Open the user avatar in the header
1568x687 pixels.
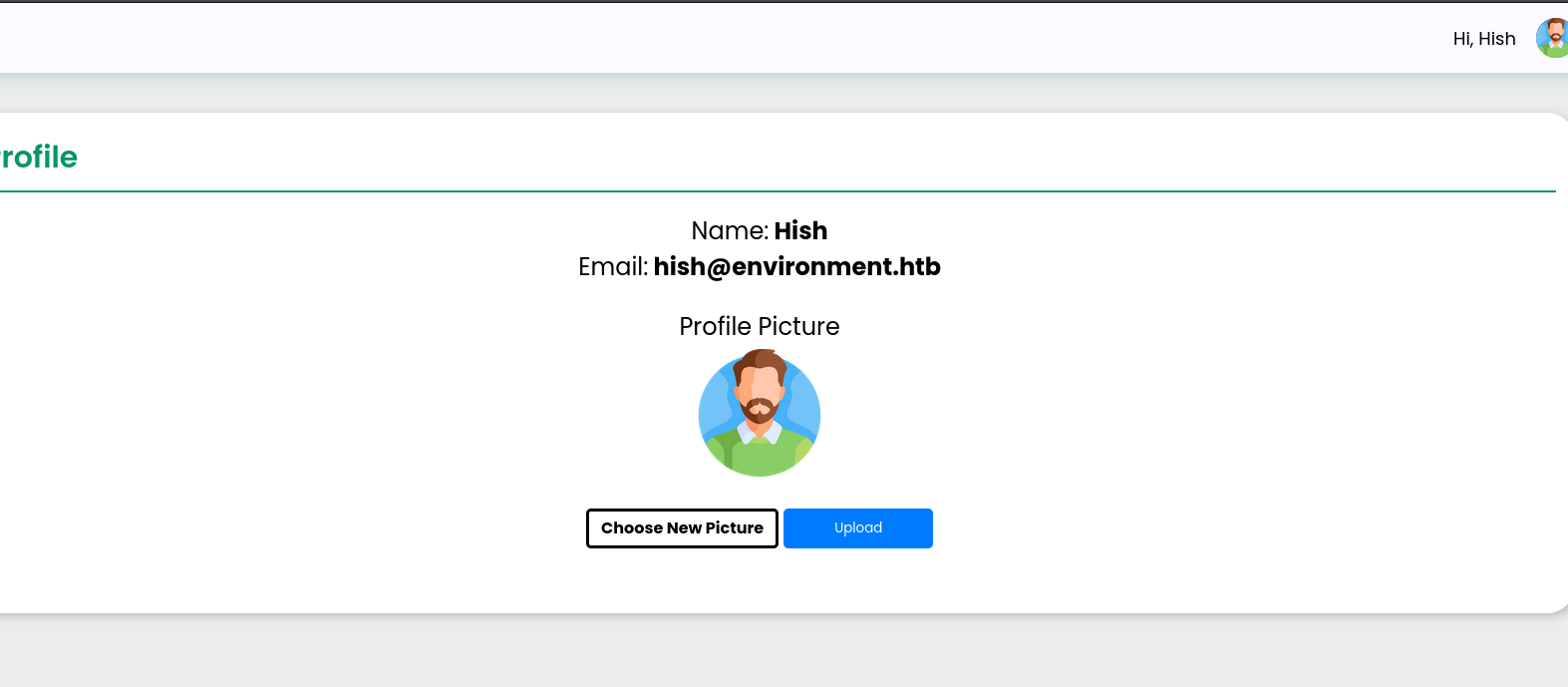point(1553,38)
